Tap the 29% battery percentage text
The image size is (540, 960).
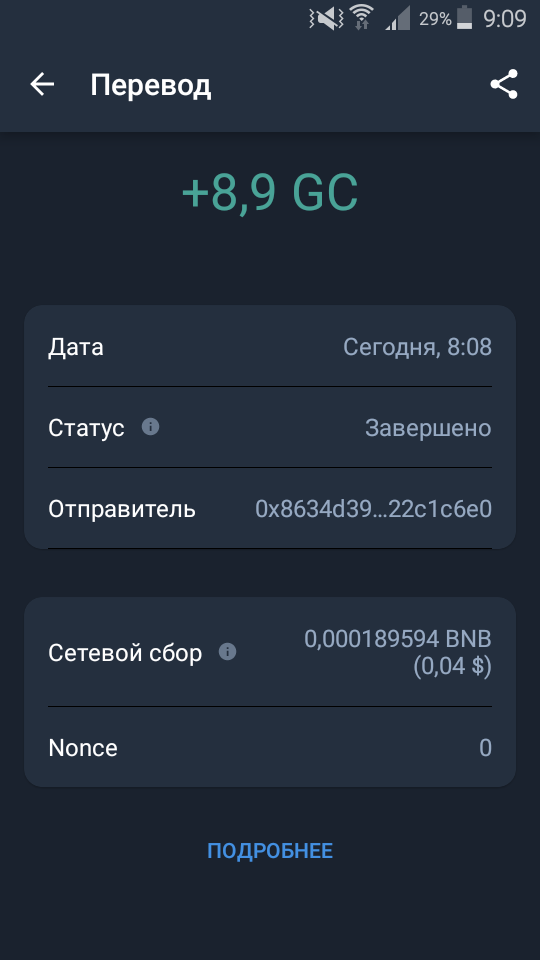click(435, 19)
